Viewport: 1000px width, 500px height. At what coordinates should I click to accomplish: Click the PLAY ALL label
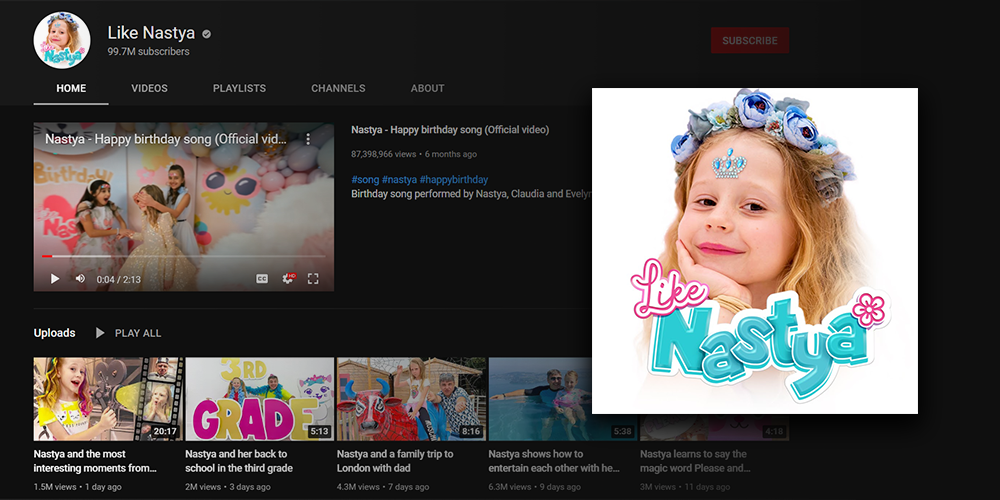pyautogui.click(x=138, y=333)
